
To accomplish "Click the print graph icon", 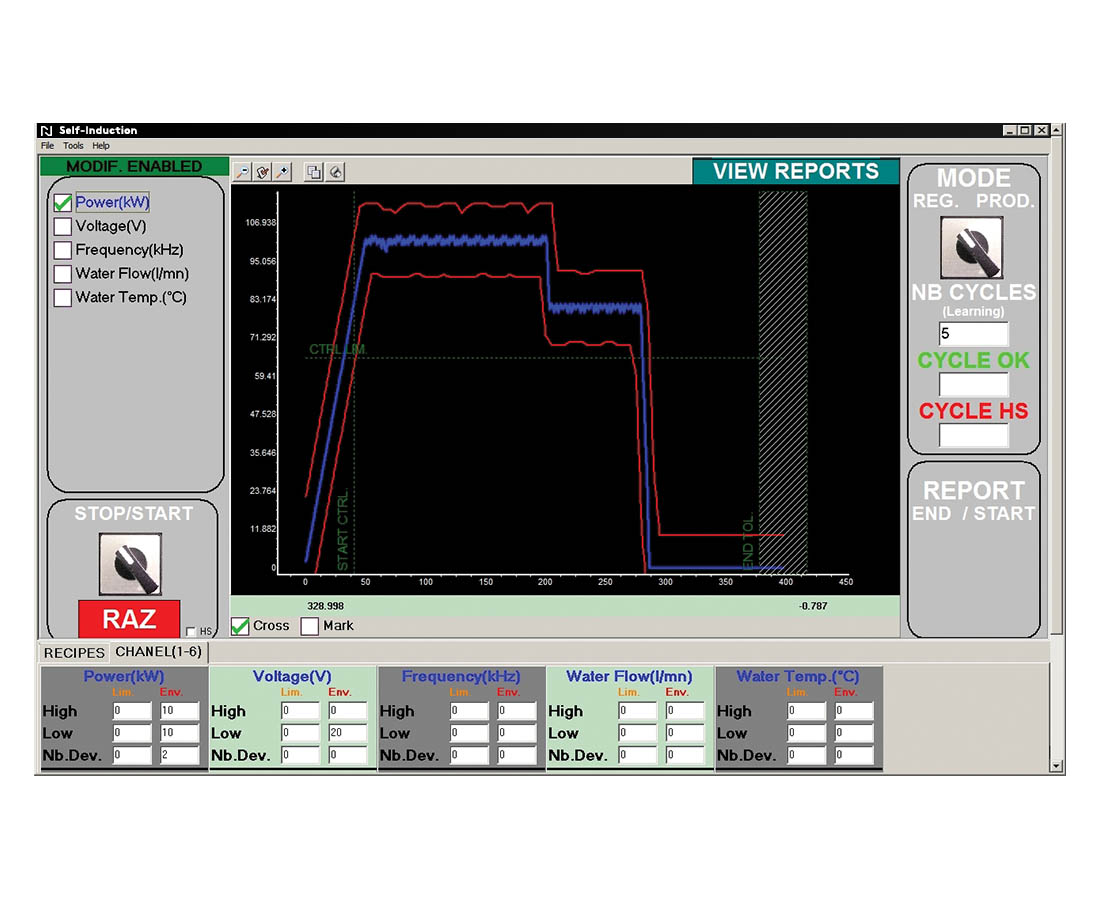I will 335,172.
